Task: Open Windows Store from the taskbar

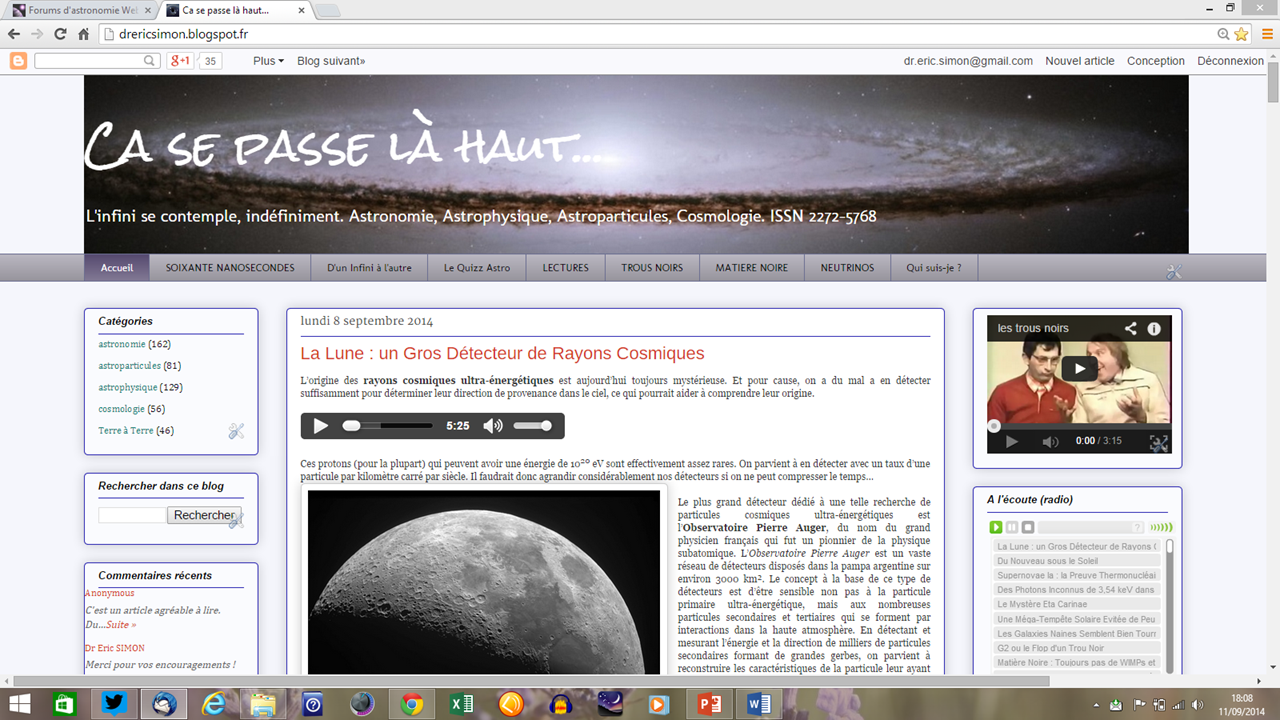Action: pyautogui.click(x=65, y=704)
